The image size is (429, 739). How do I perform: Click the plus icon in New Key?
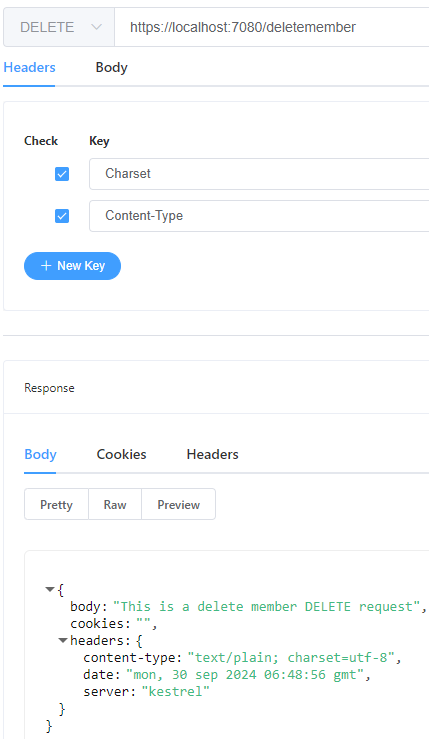46,266
